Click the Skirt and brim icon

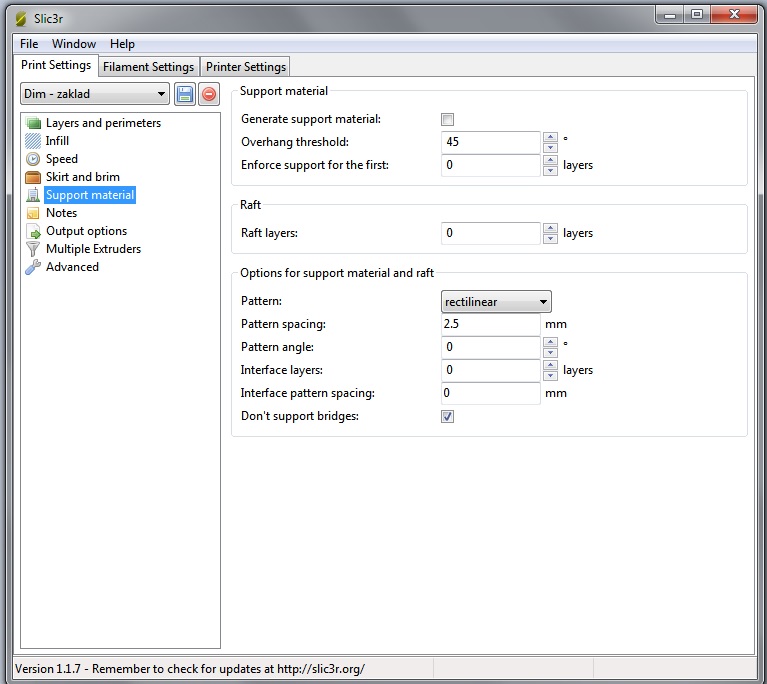(x=33, y=177)
